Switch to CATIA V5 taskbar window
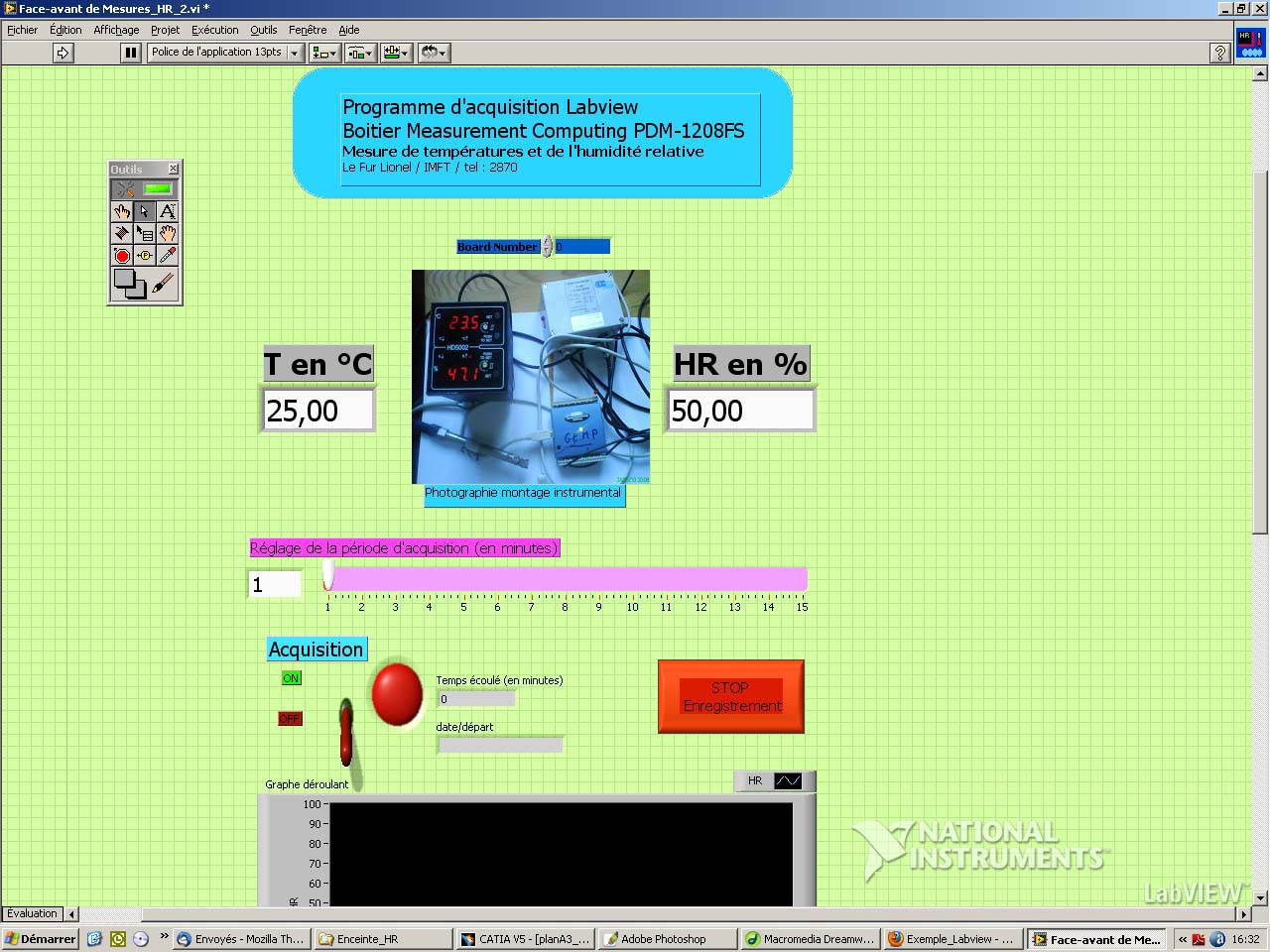This screenshot has width=1270, height=952. point(526,939)
